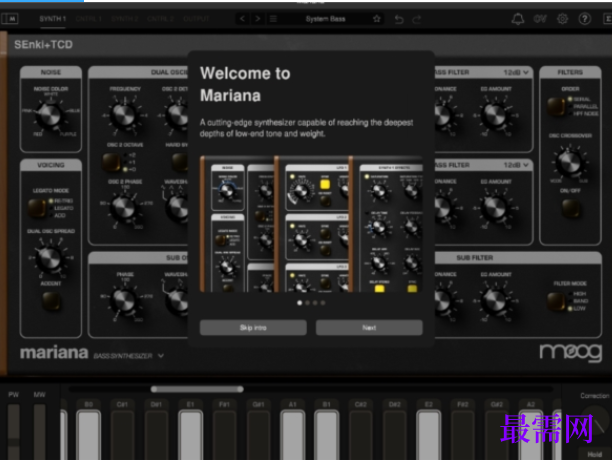Open the preset list menu icon
This screenshot has width=612, height=460.
tap(273, 18)
